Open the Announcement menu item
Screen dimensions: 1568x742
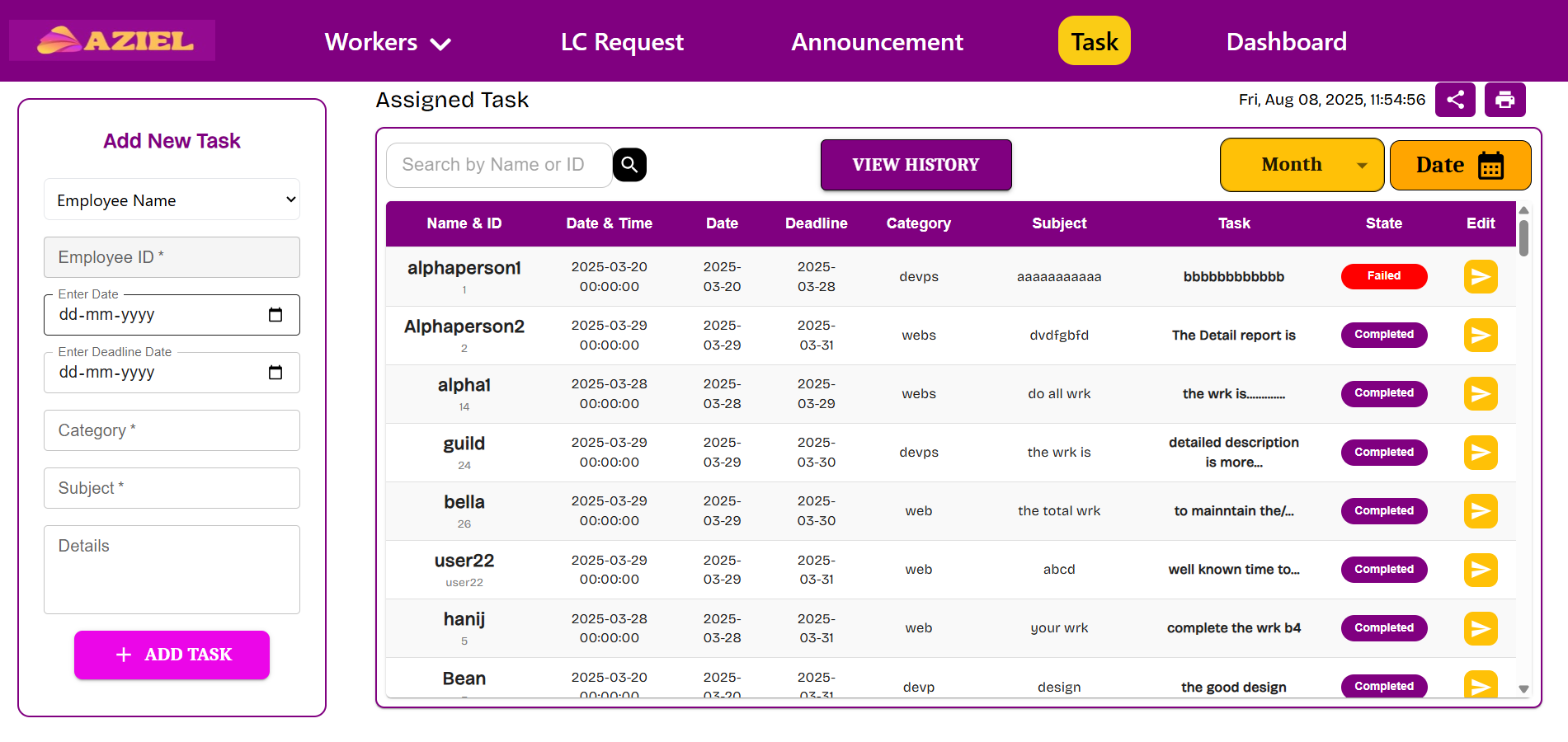[x=877, y=42]
